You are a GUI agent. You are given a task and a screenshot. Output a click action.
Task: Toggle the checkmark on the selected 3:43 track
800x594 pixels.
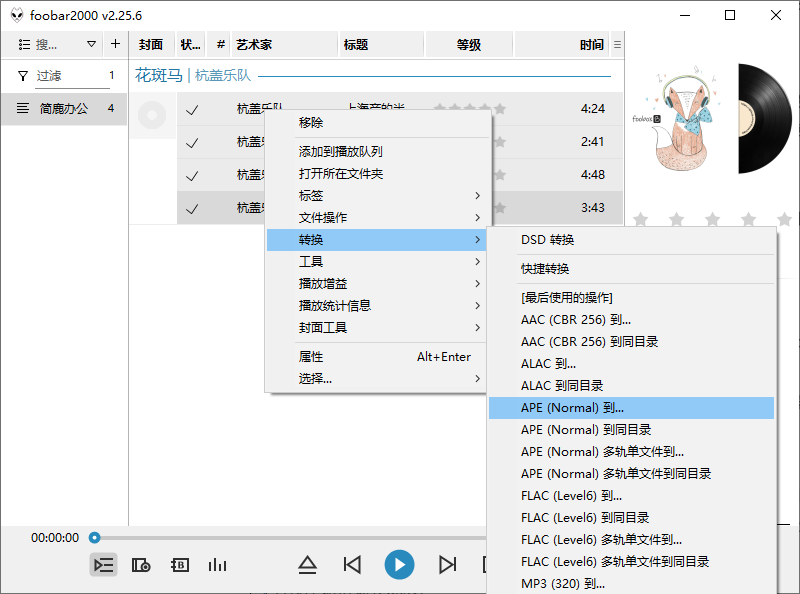(x=192, y=207)
